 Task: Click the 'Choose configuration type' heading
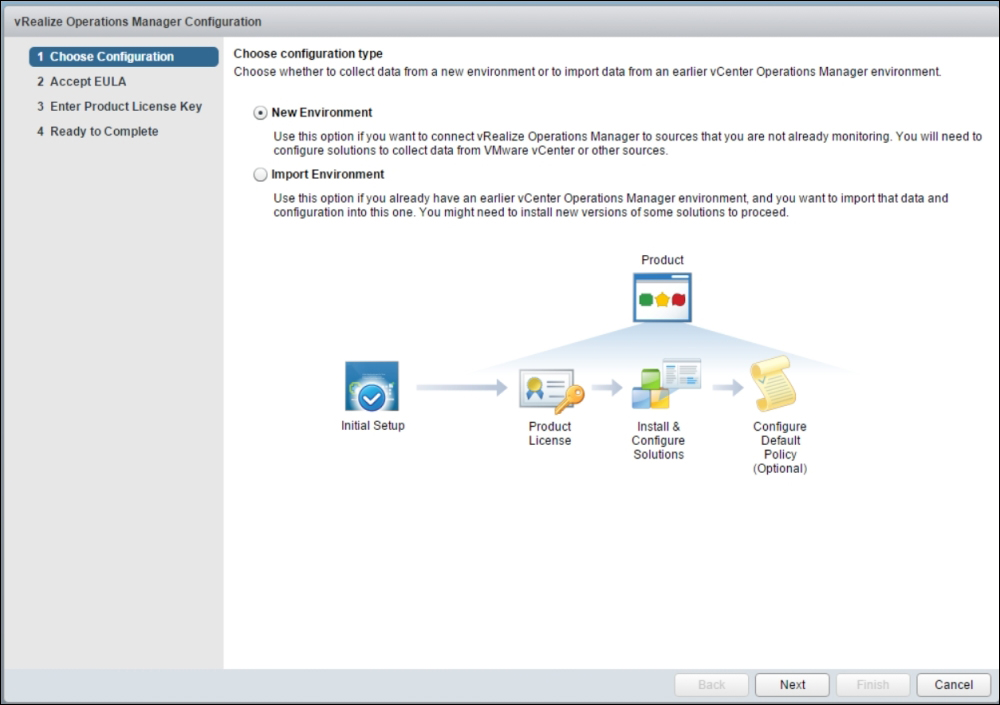[308, 54]
